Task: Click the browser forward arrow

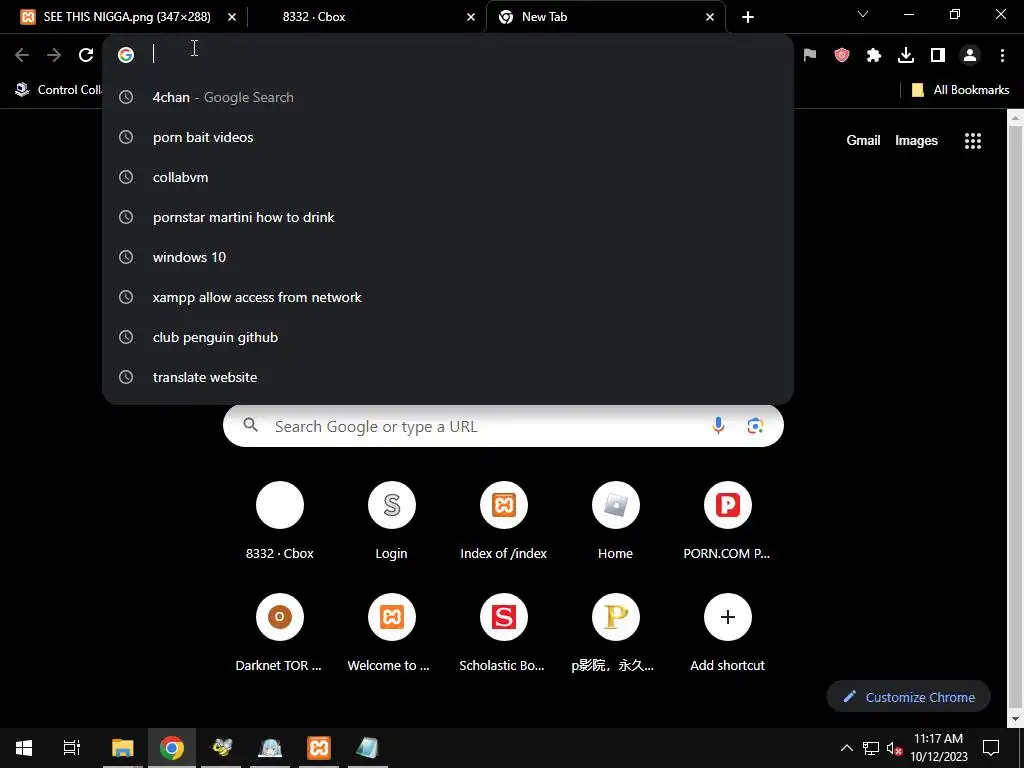Action: (x=54, y=56)
